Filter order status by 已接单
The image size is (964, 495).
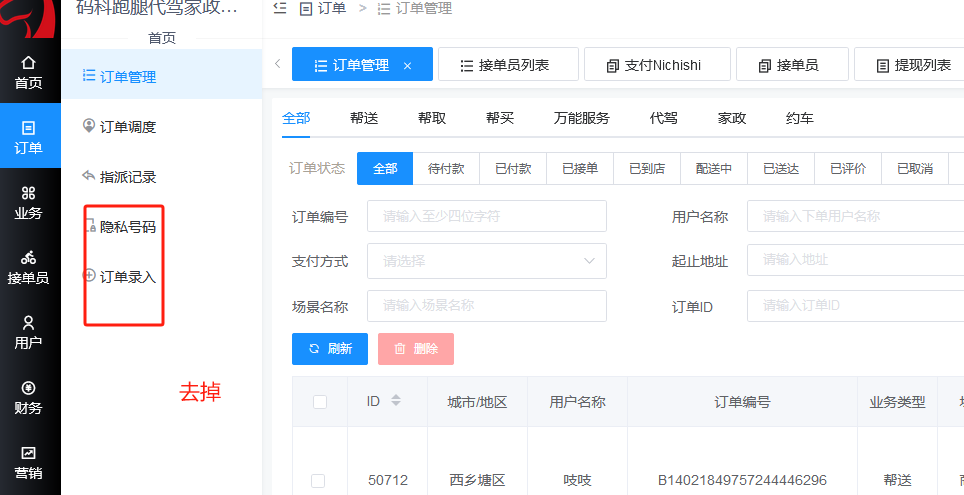coord(580,168)
